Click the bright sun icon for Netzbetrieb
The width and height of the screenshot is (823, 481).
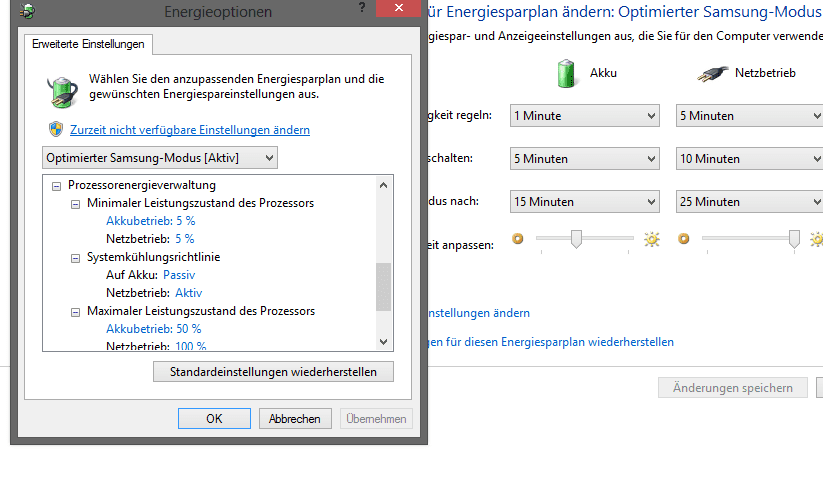coord(816,240)
